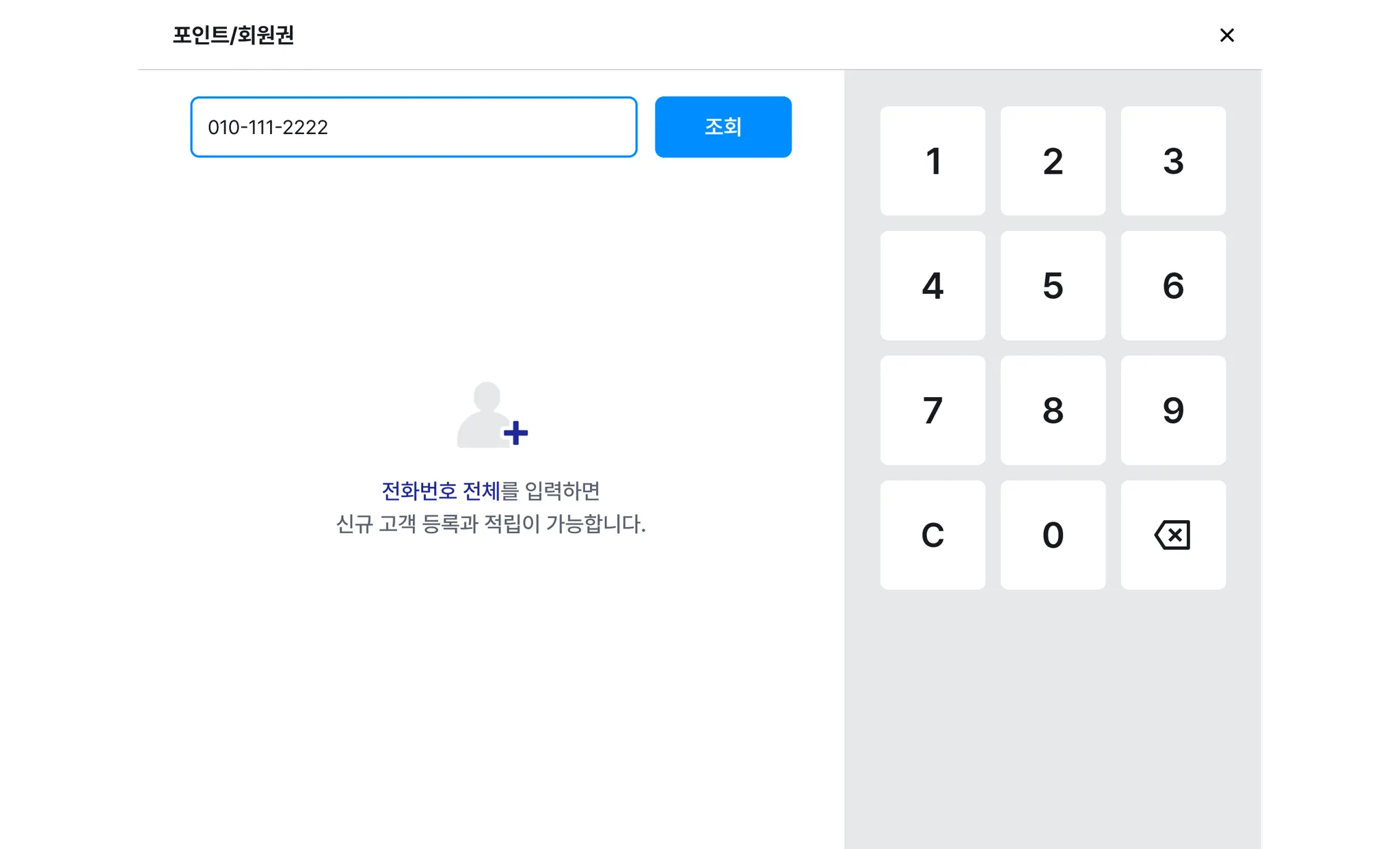Focus the phone number input field
The height and width of the screenshot is (849, 1400).
(x=414, y=126)
